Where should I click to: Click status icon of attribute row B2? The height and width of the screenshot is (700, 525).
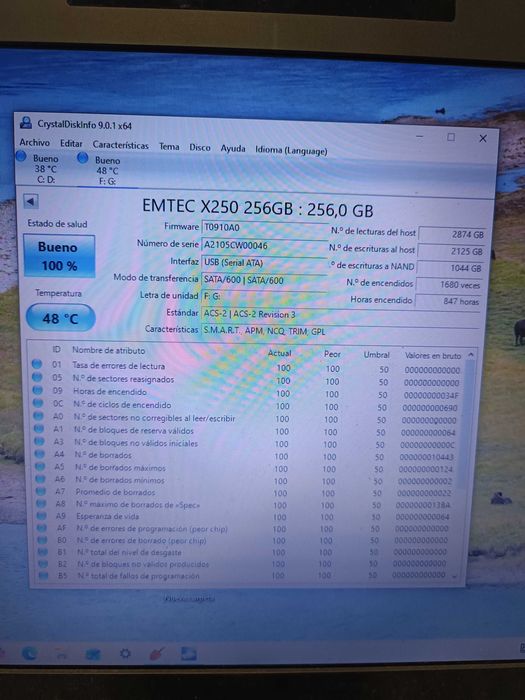tap(43, 564)
